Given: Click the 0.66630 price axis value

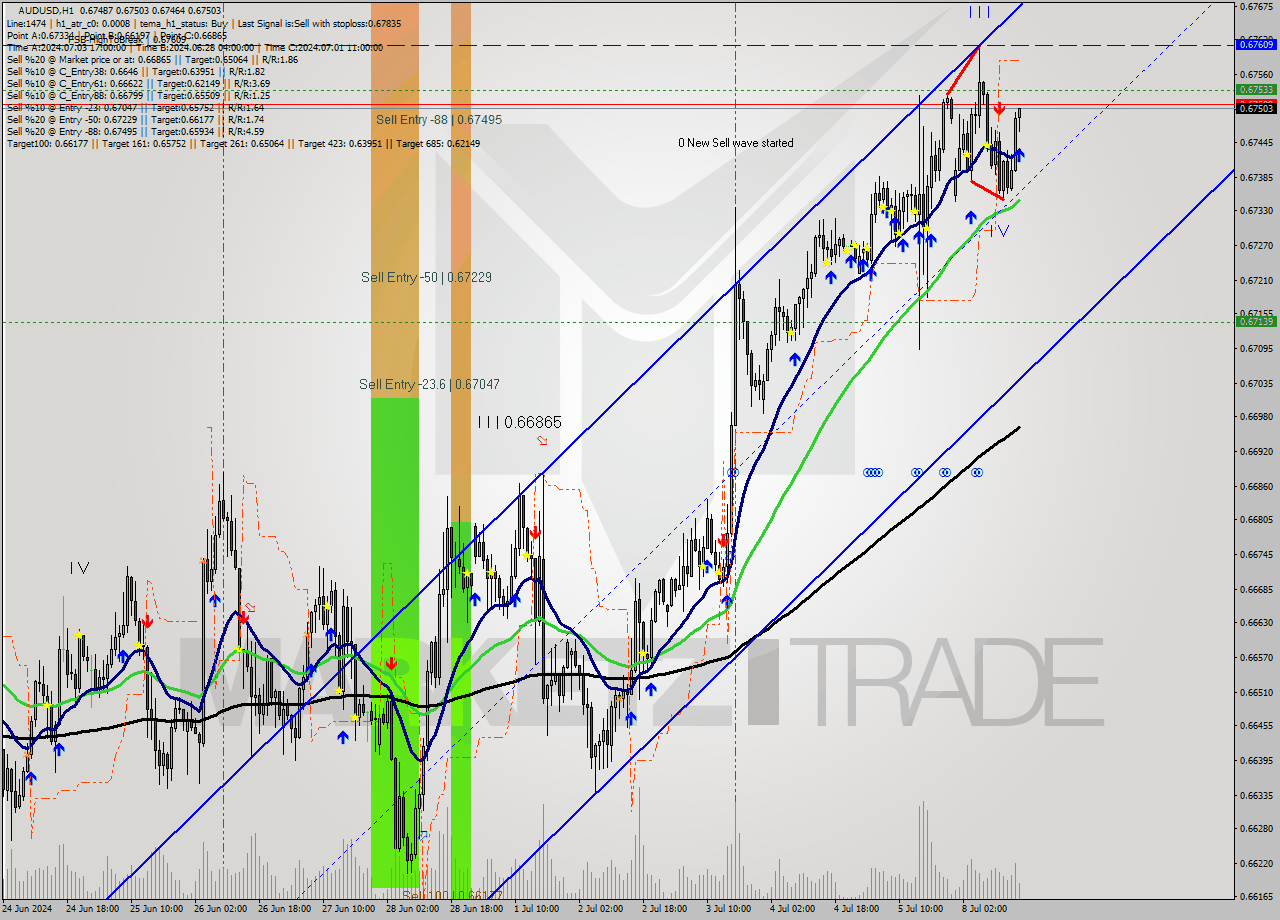Looking at the screenshot, I should tap(1256, 622).
